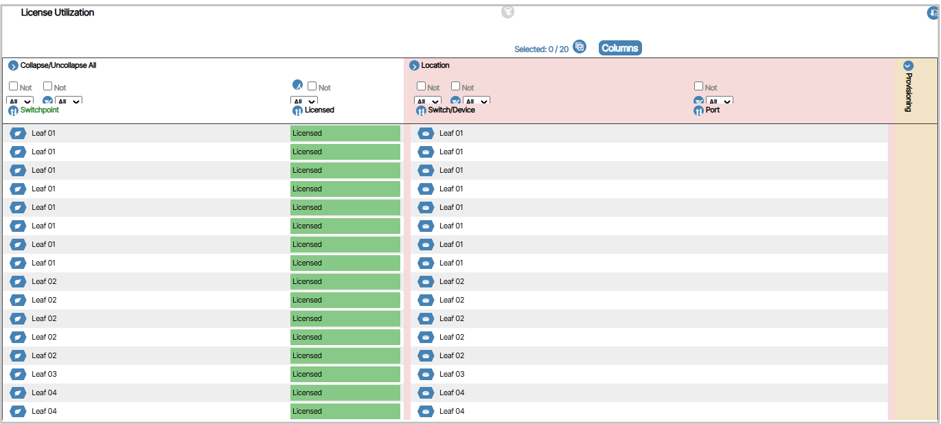Click the first Leaf 01 switchpoint row icon

coord(18,133)
